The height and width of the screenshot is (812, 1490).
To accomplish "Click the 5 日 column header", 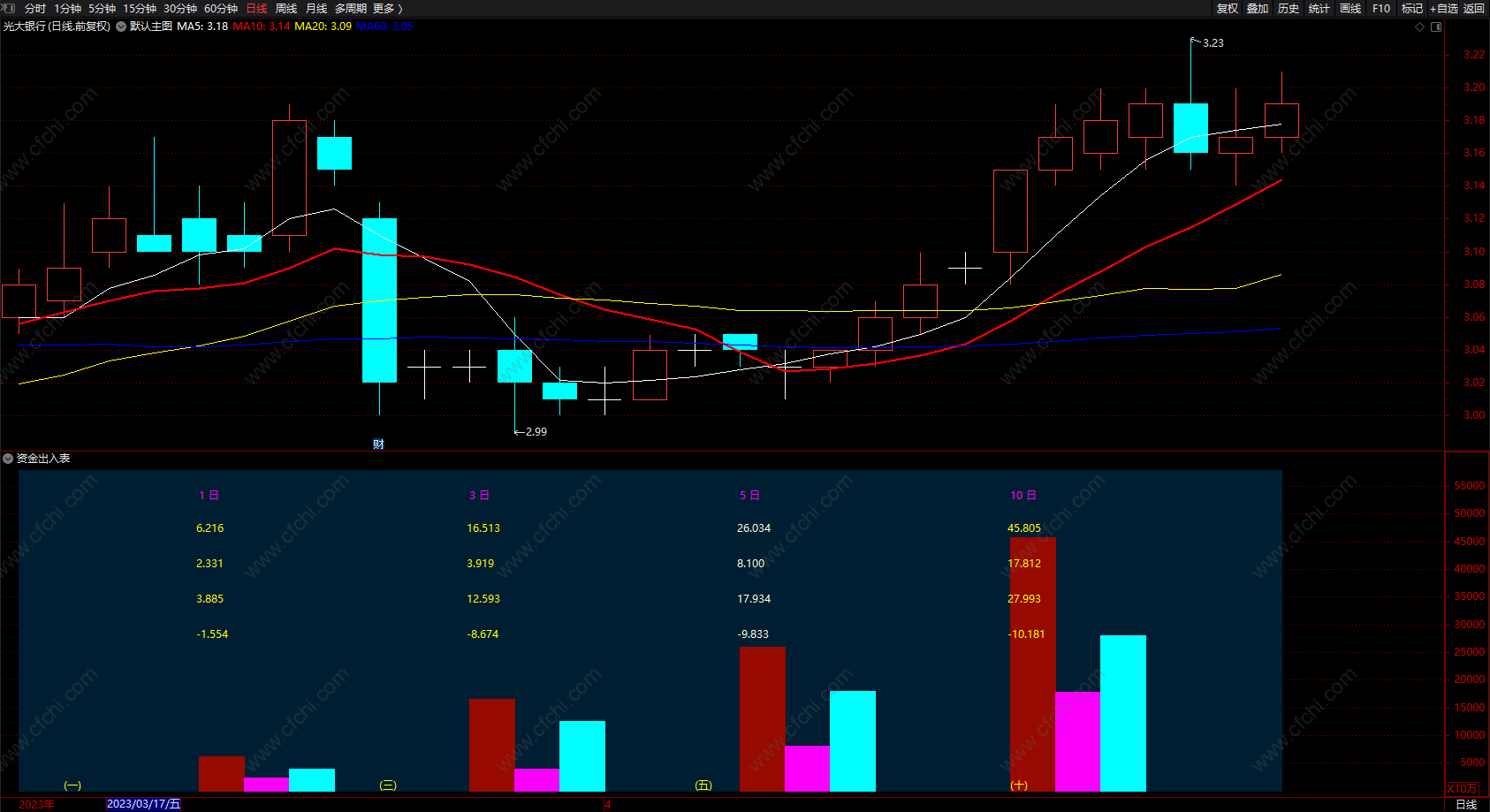I will 749,496.
